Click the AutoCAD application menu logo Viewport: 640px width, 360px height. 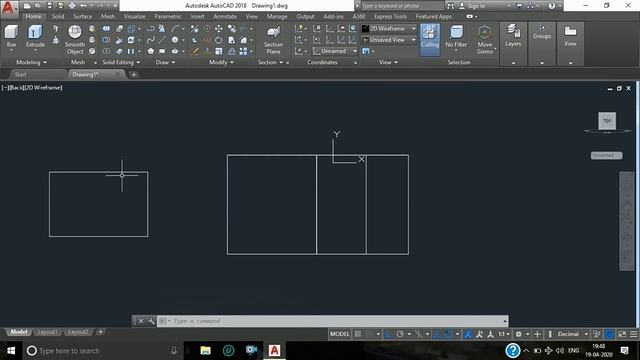coord(9,9)
